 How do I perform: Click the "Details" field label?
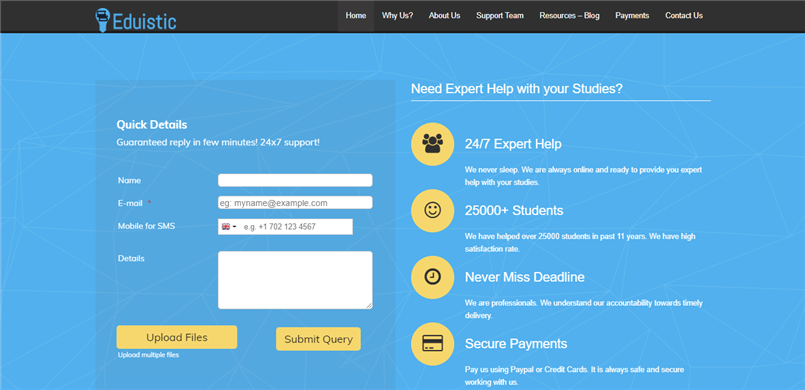click(131, 259)
